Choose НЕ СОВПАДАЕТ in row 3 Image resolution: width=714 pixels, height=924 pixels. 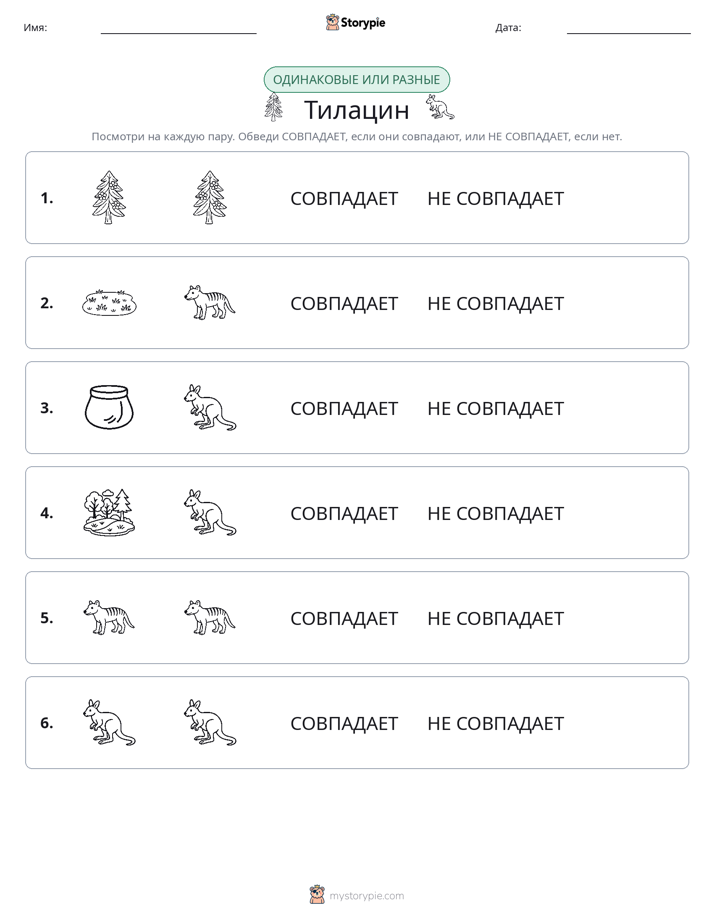click(x=495, y=408)
